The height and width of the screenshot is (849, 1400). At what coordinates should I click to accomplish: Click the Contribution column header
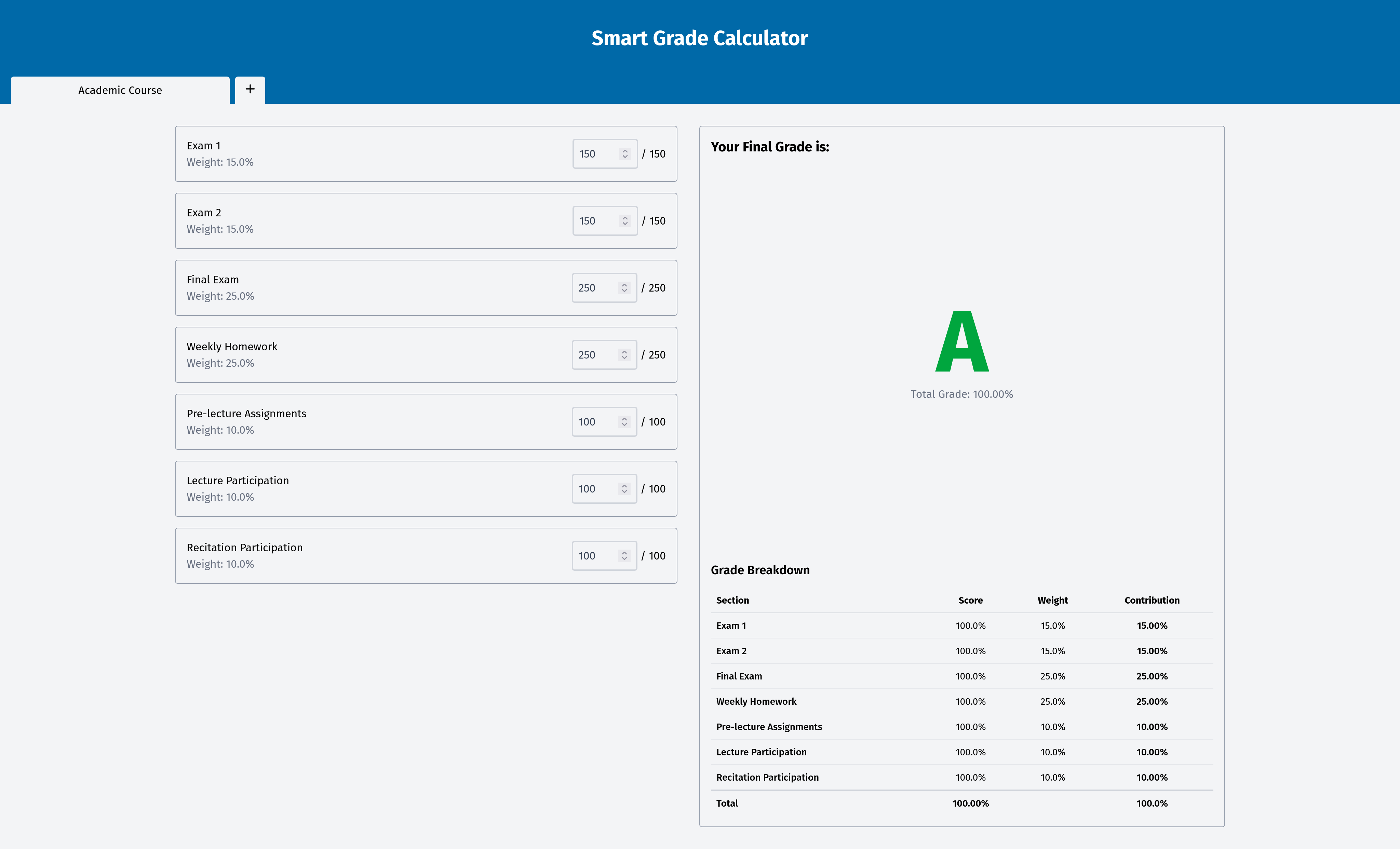tap(1152, 601)
